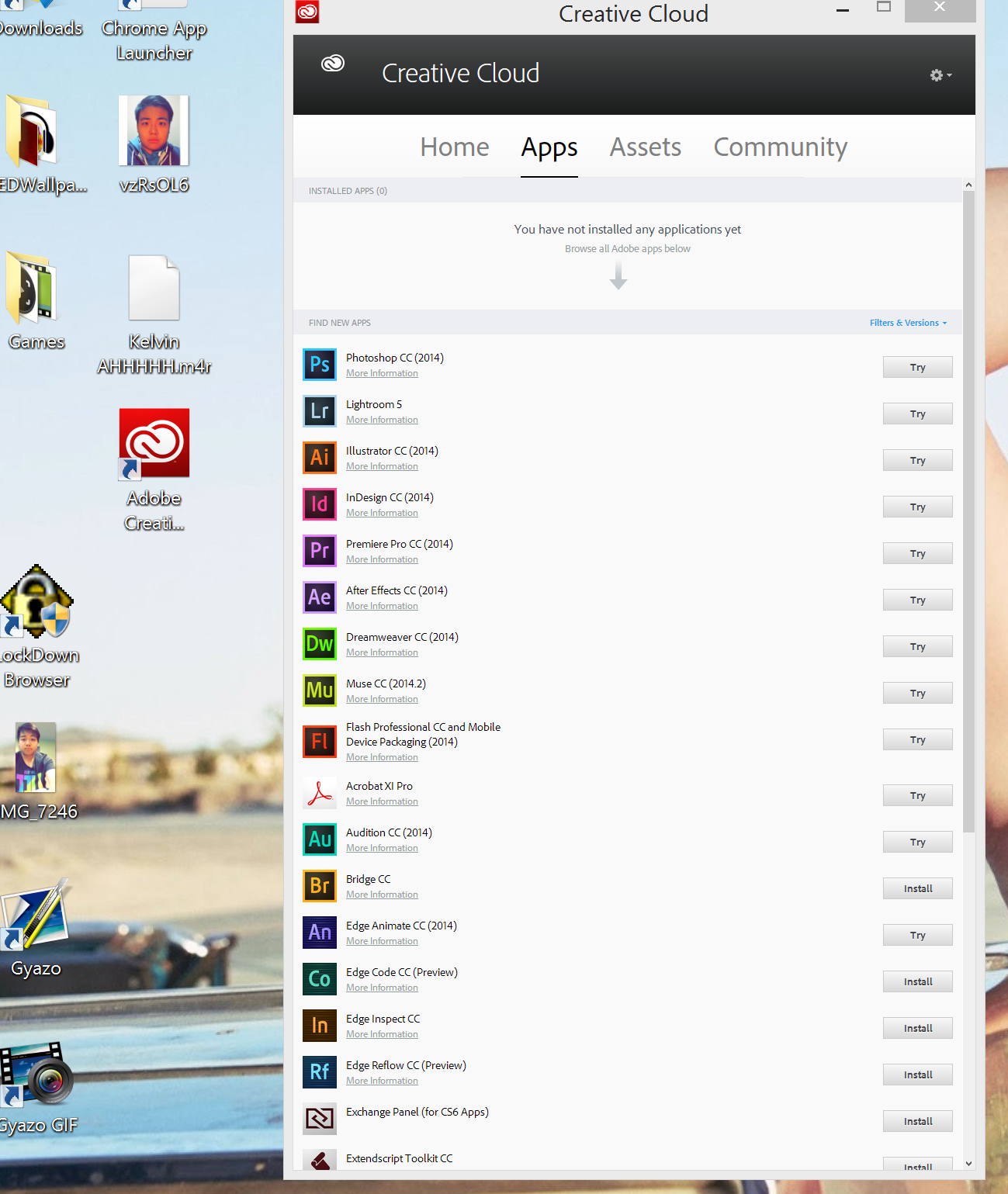Try Muse CC (2014.2)
Viewport: 1008px width, 1194px height.
(918, 694)
